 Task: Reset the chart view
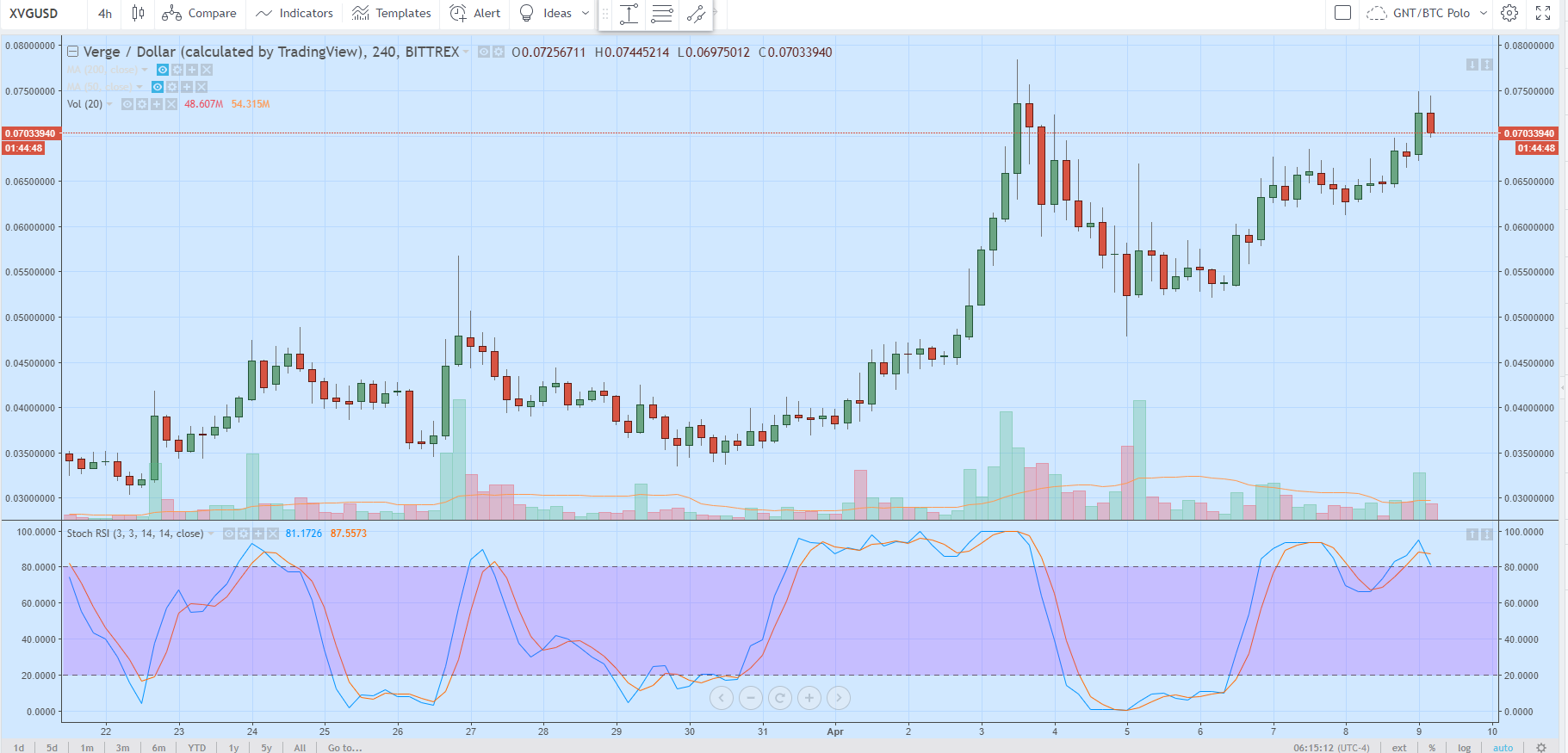point(780,698)
